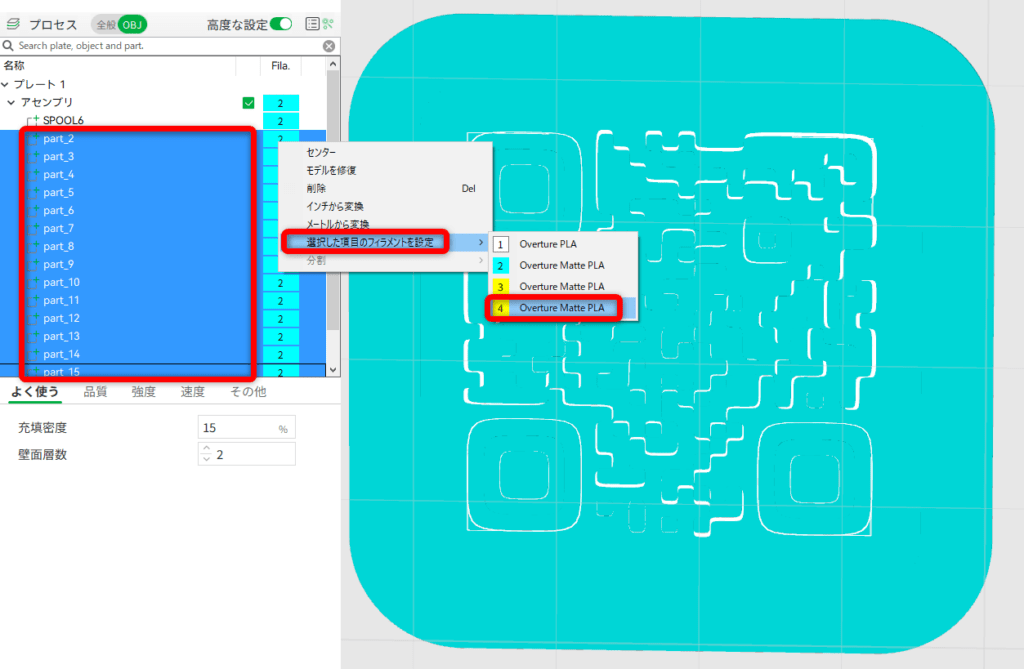Click the Fila. column header

pyautogui.click(x=280, y=65)
